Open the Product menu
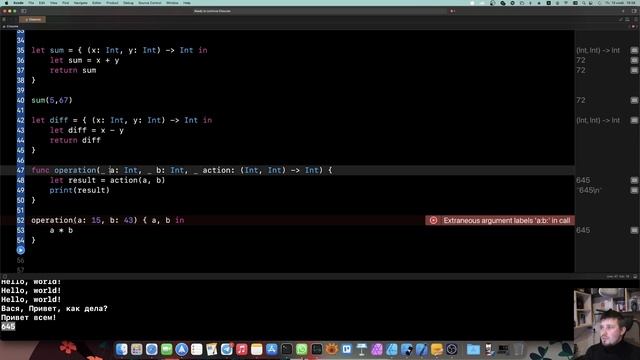 112,3
